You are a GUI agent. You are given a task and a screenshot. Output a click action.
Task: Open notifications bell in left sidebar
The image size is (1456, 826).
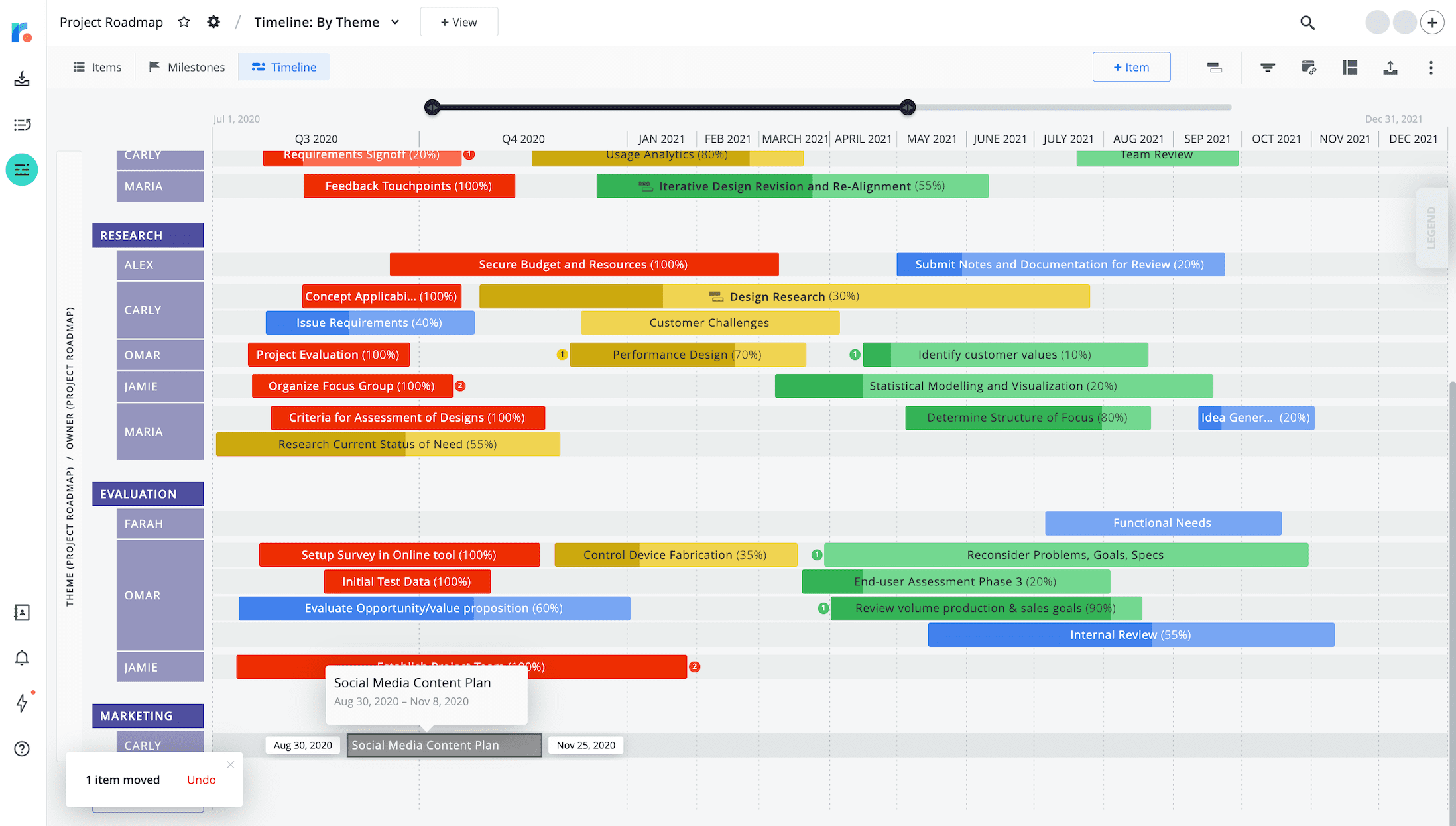(22, 657)
